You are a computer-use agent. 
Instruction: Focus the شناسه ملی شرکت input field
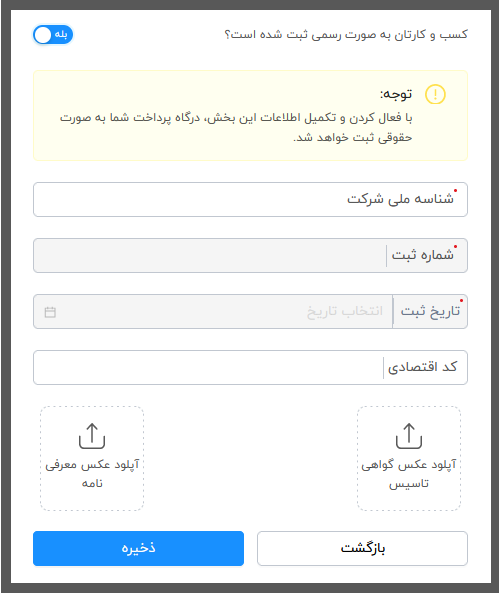tap(250, 200)
